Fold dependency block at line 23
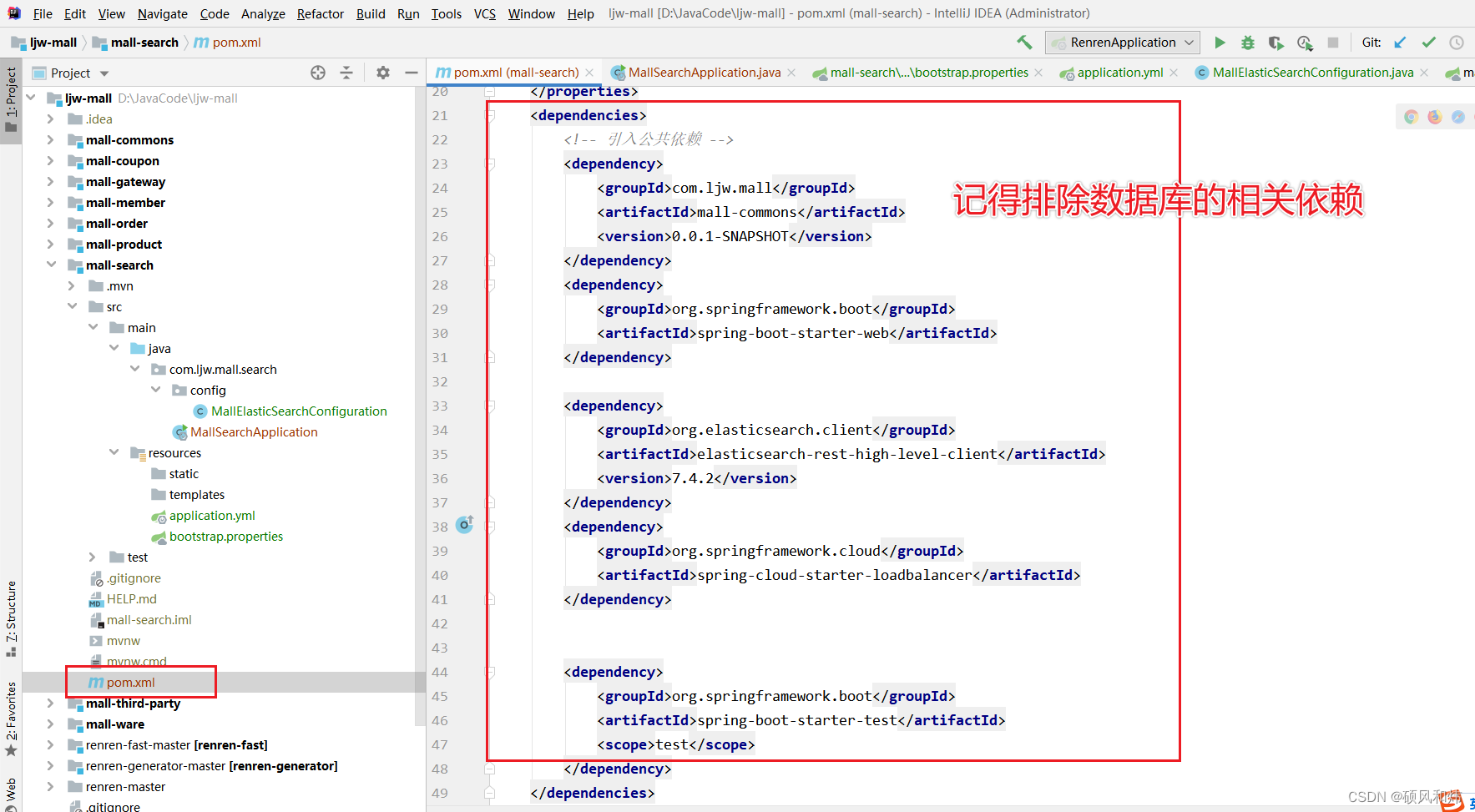 pos(490,164)
